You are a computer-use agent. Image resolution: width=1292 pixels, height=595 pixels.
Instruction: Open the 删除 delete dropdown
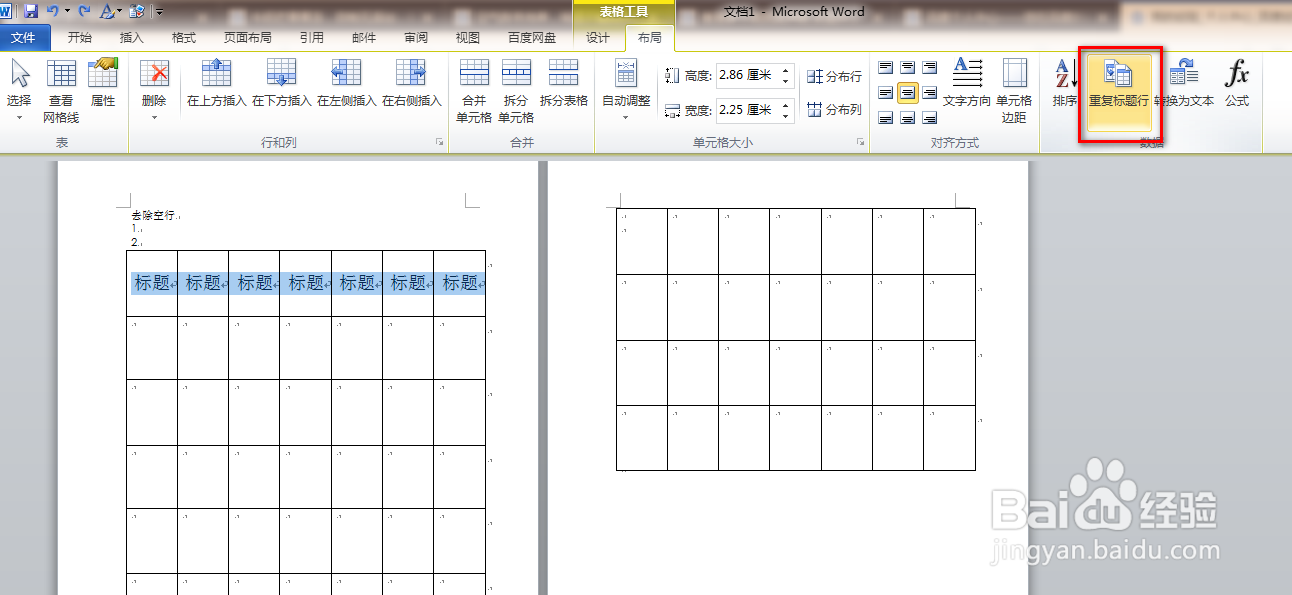[154, 90]
